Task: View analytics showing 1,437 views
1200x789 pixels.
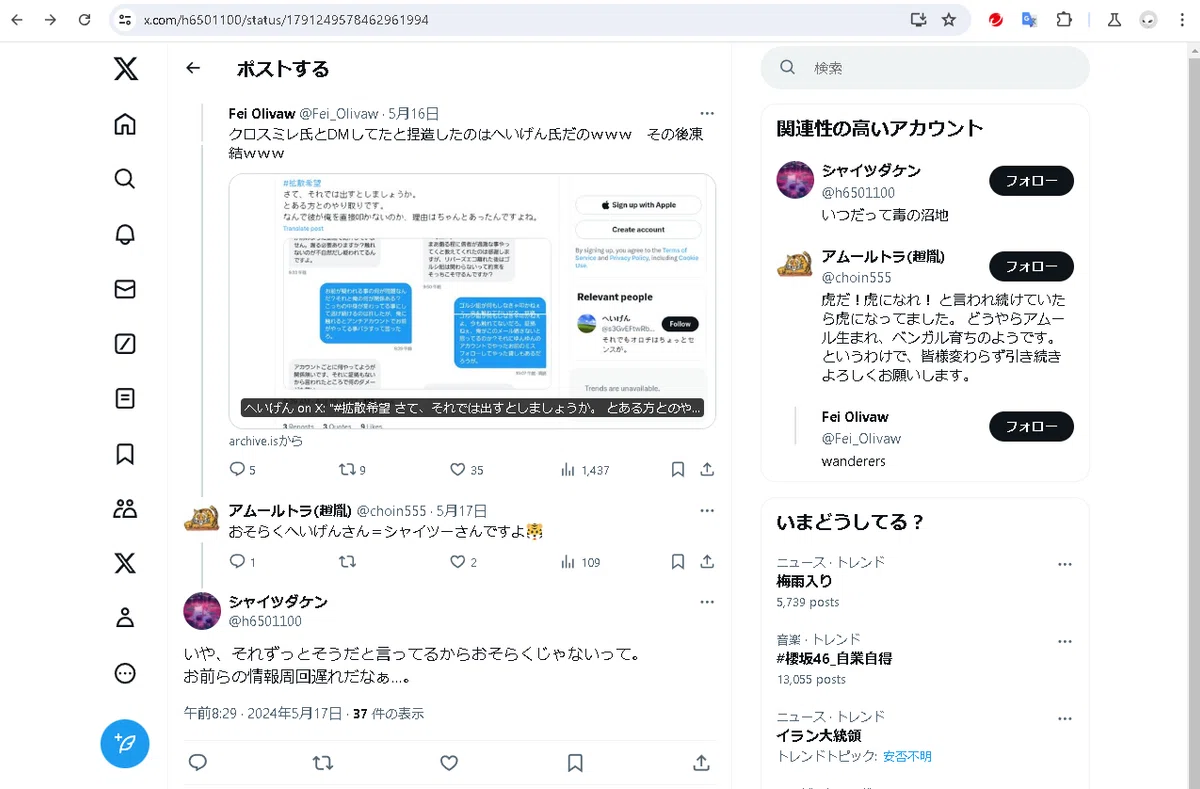Action: 585,470
